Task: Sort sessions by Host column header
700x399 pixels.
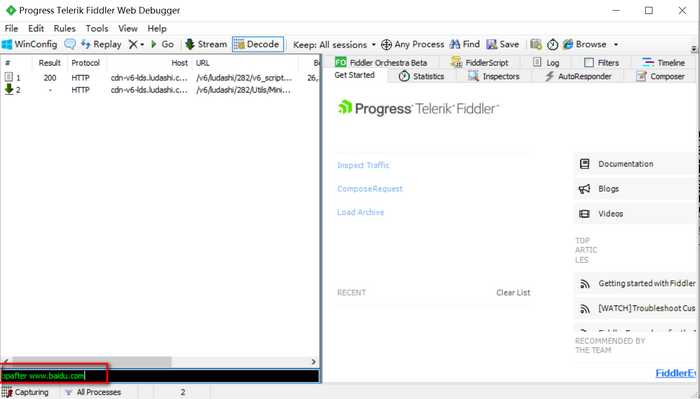Action: coord(149,63)
